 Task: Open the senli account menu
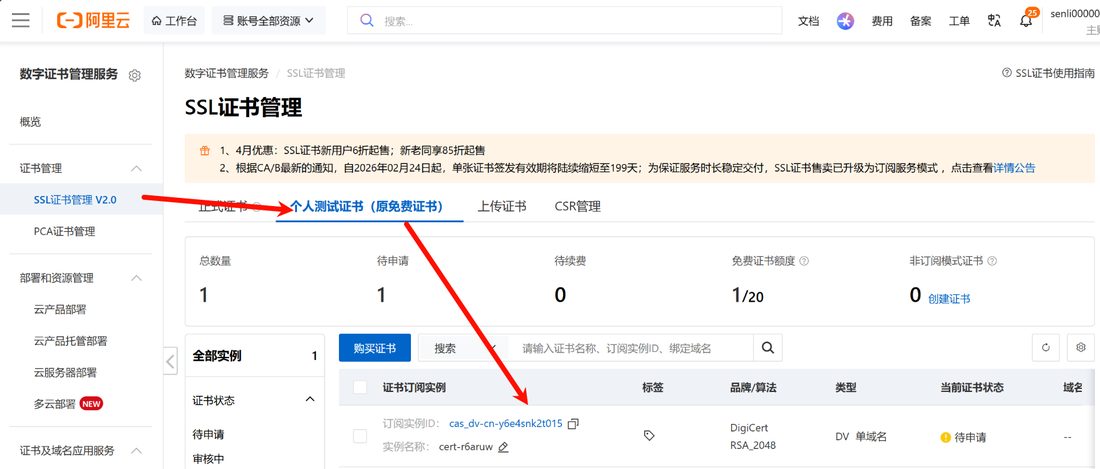(1075, 20)
